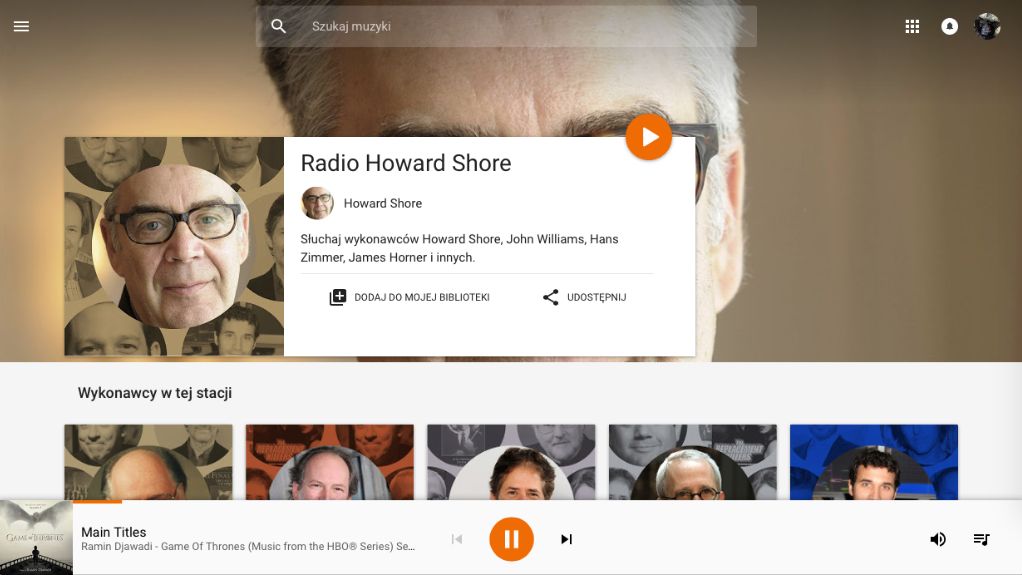
Task: Click the Słuchaj wykonawców description text
Action: (460, 248)
